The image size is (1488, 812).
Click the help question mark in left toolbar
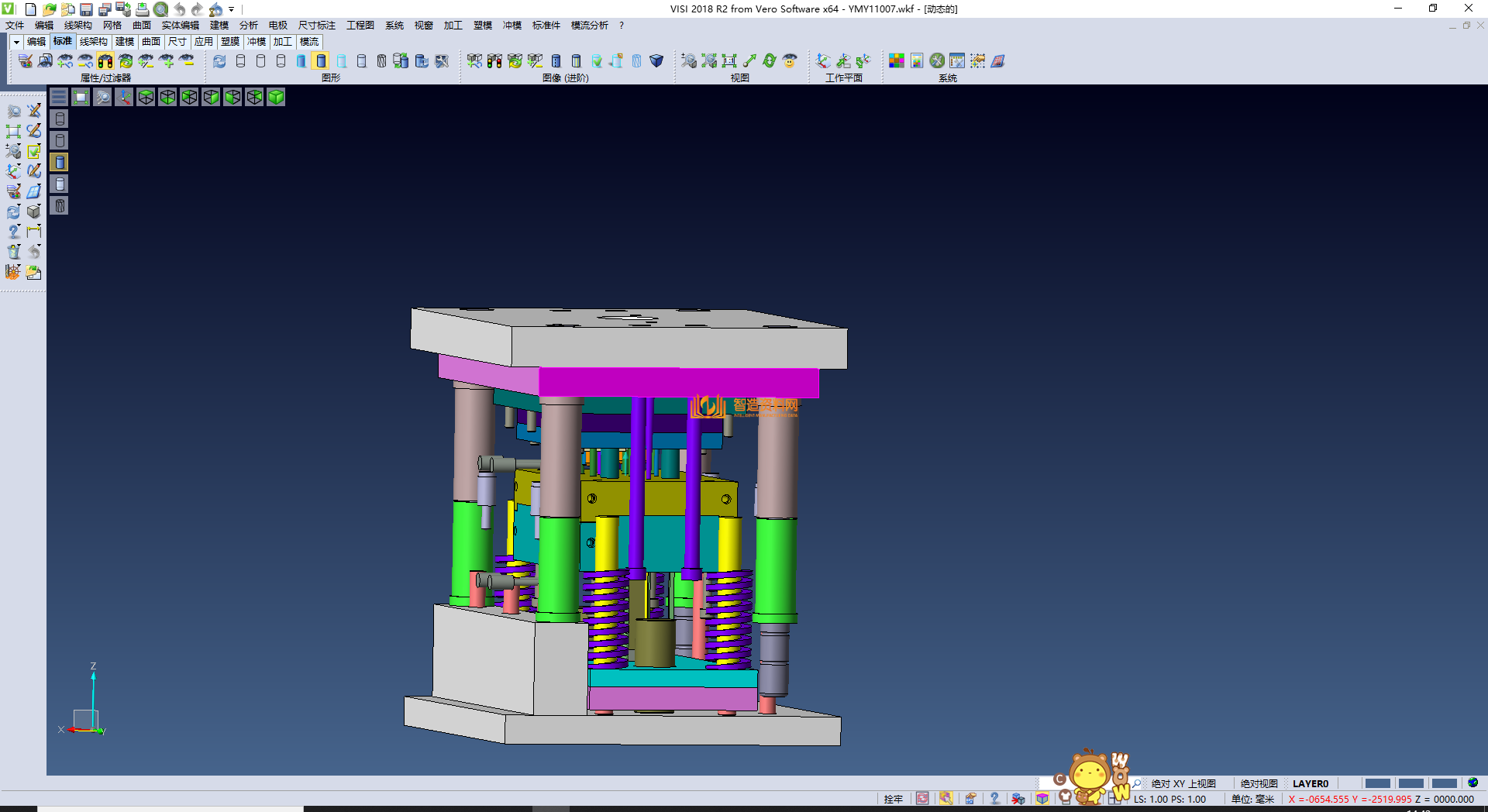[x=13, y=232]
